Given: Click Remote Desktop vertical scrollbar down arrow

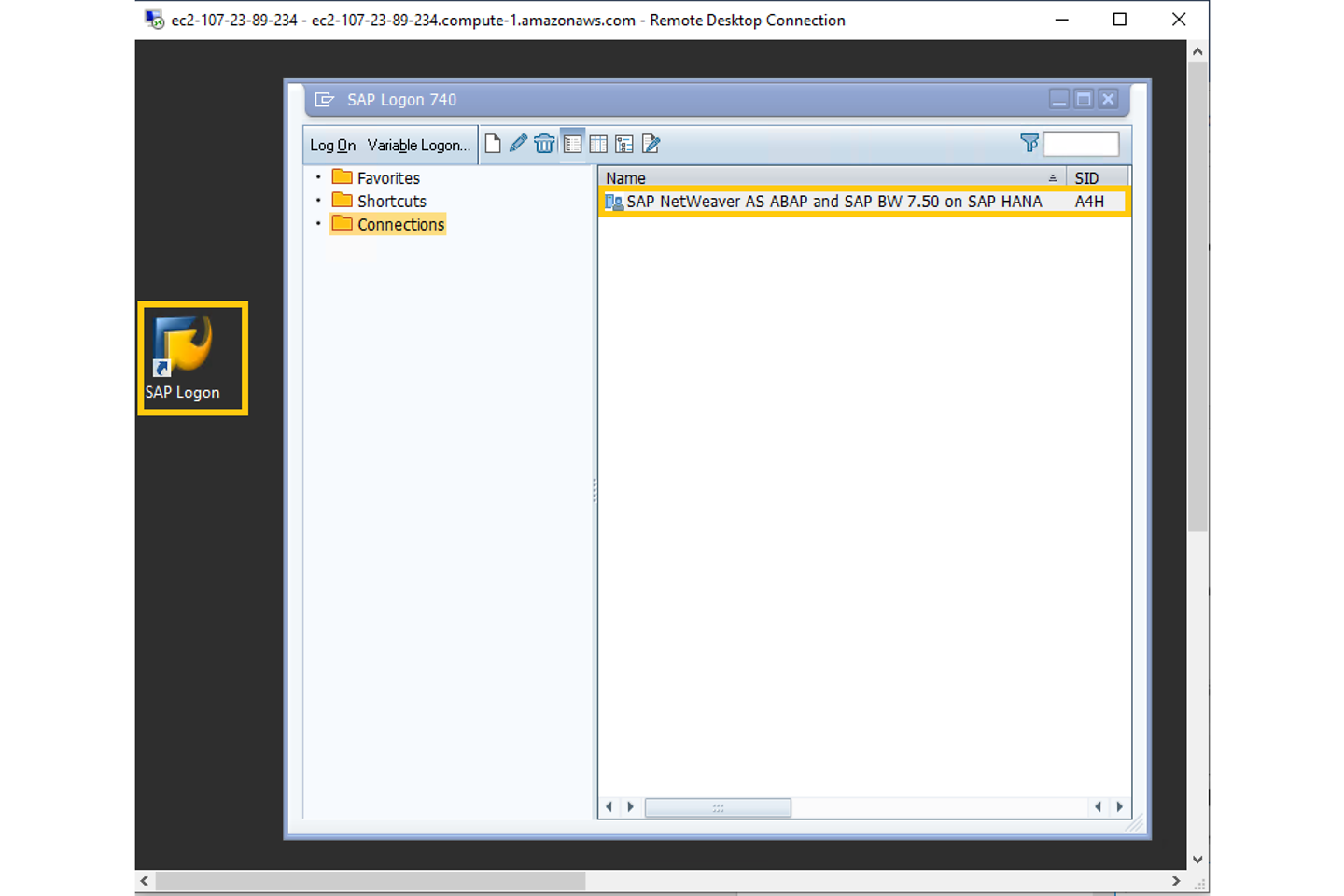Looking at the screenshot, I should point(1197,860).
